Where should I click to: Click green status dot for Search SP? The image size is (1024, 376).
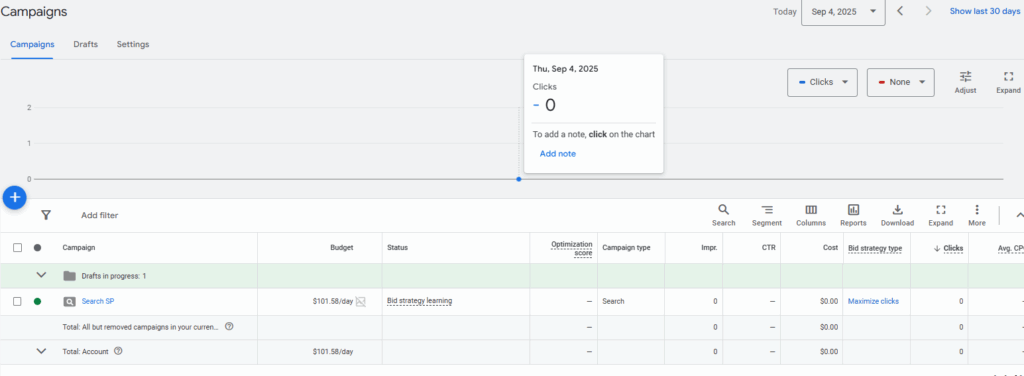[37, 302]
